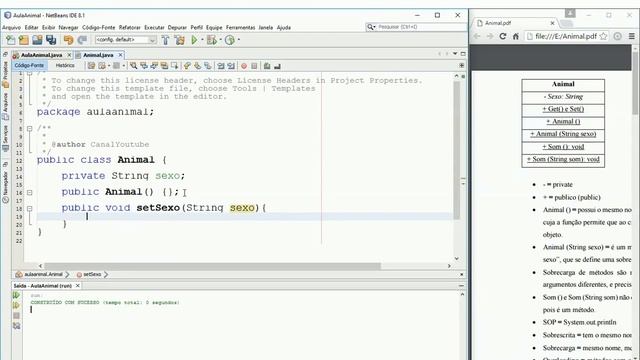Open the Ferramentas menu
The height and width of the screenshot is (360, 640).
240,27
